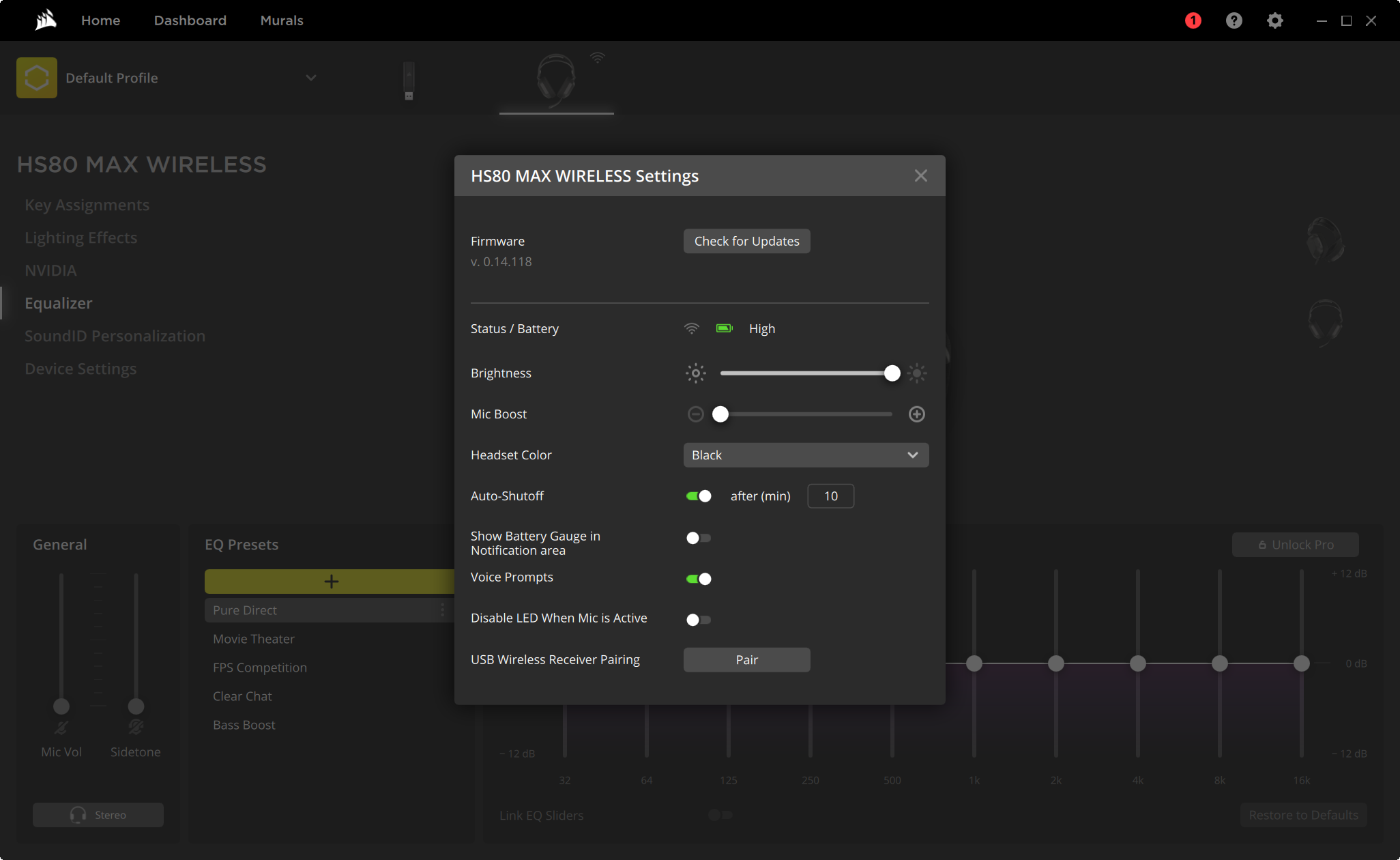This screenshot has width=1400, height=860.
Task: Toggle the Link EQ Sliders switch
Action: (x=720, y=815)
